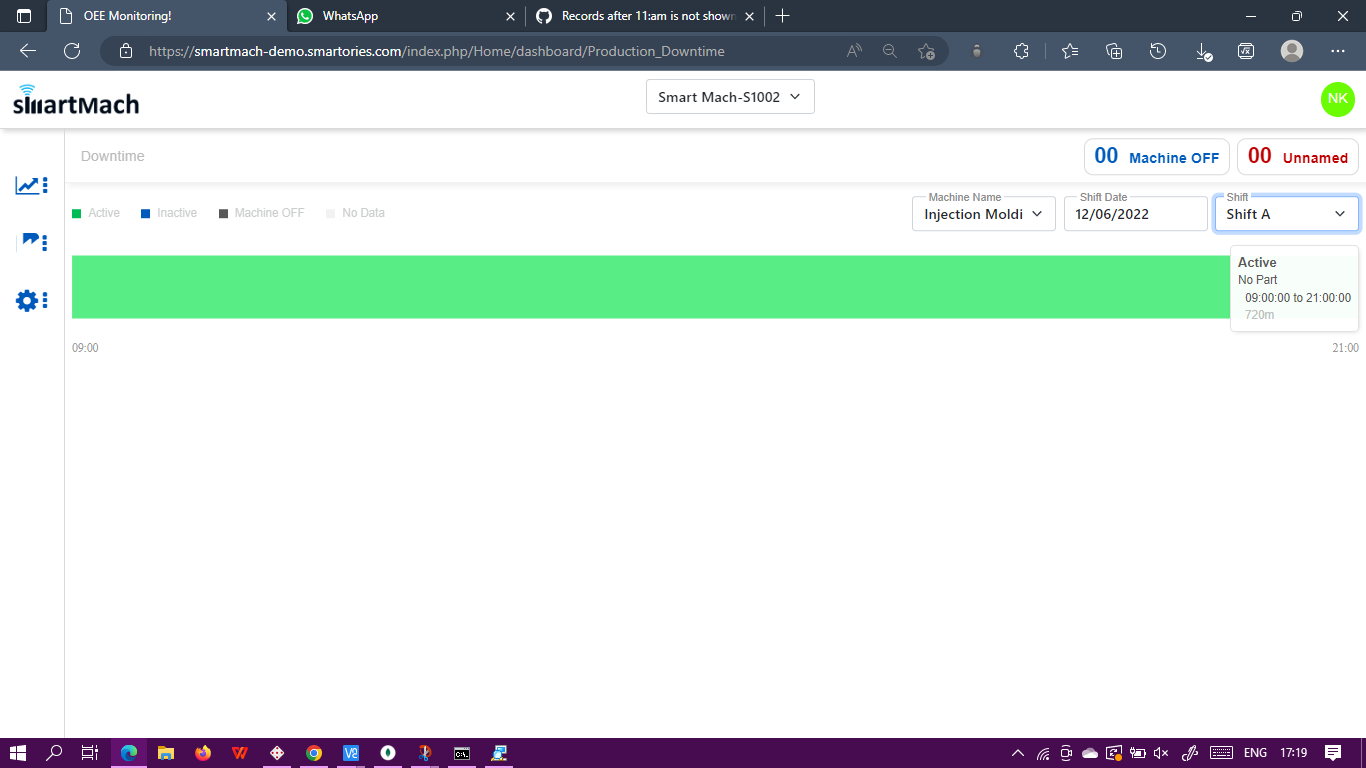
Task: Select the reports flag icon in sidebar
Action: pyautogui.click(x=26, y=242)
